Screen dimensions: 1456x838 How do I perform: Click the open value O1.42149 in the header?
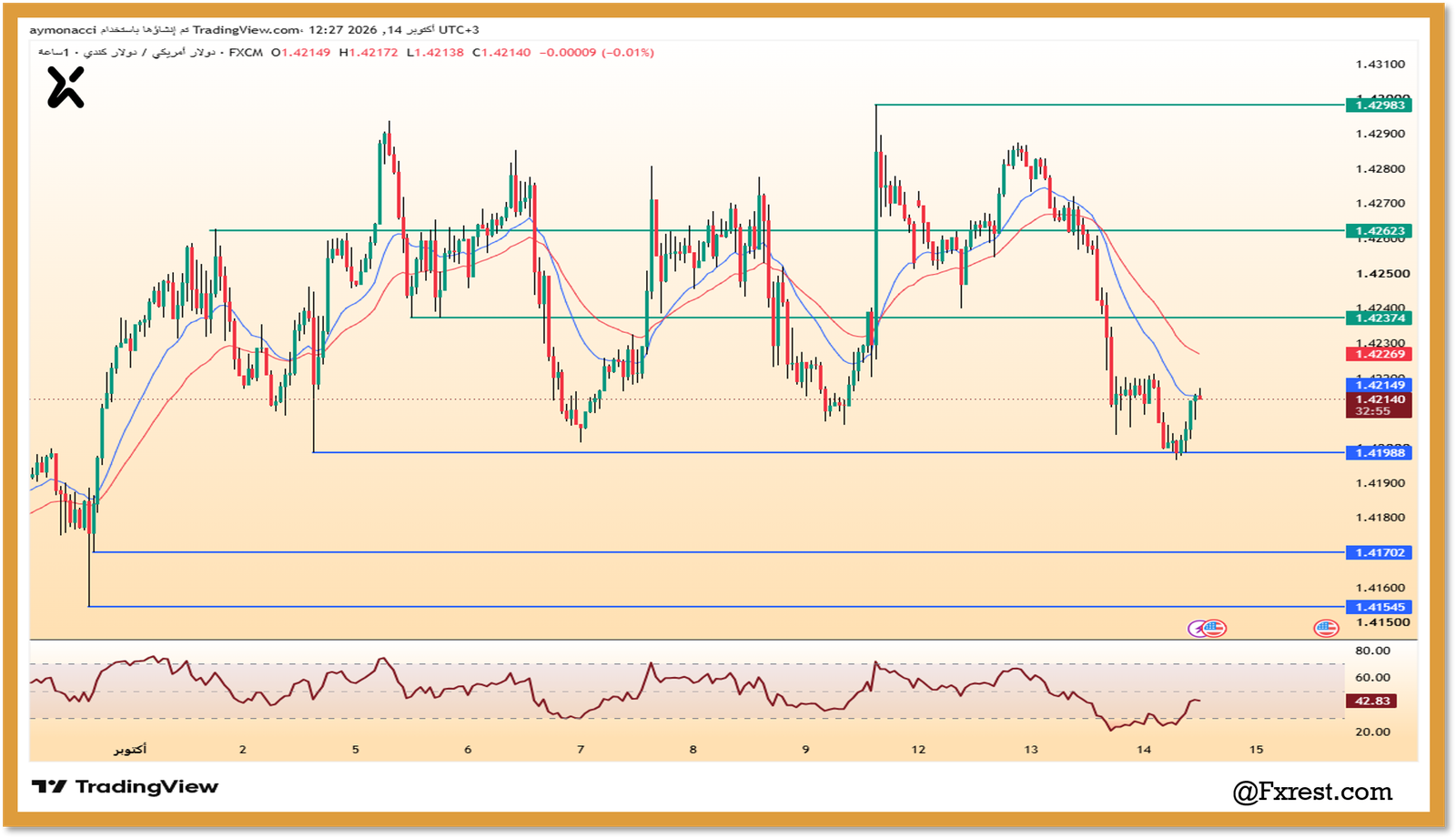(301, 53)
